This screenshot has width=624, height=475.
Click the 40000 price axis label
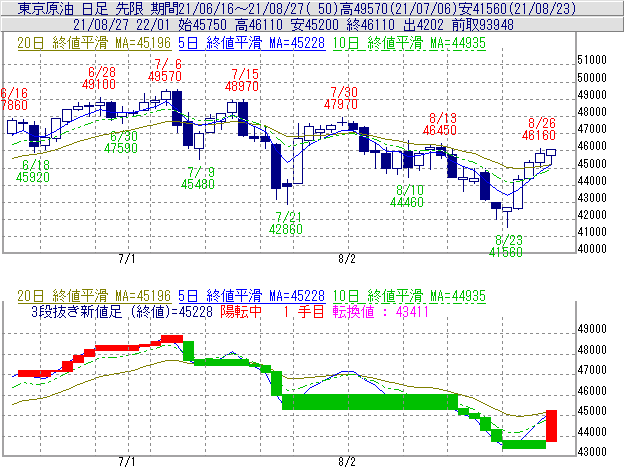(592, 249)
